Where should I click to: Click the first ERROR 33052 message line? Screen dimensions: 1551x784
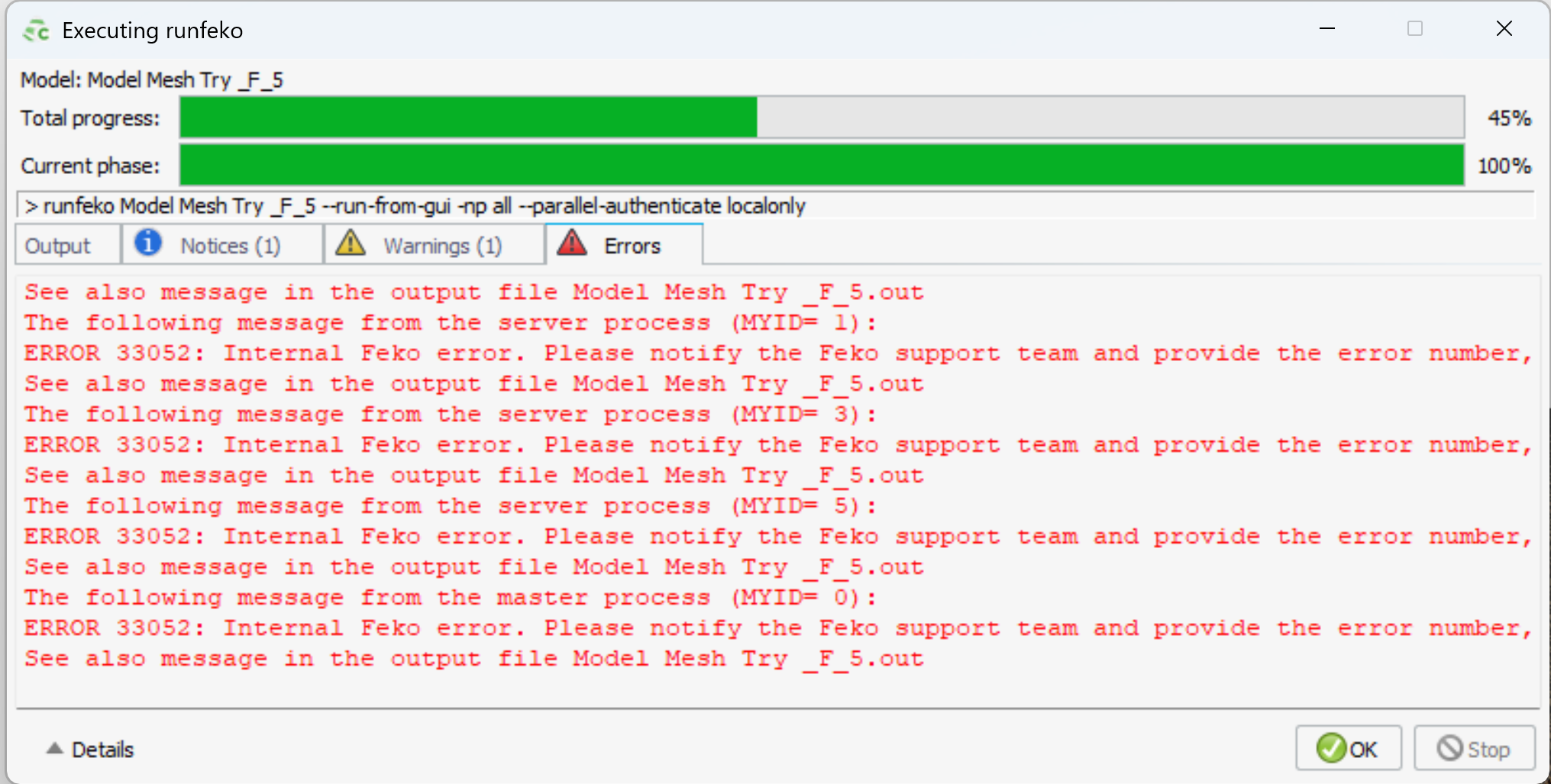(778, 353)
